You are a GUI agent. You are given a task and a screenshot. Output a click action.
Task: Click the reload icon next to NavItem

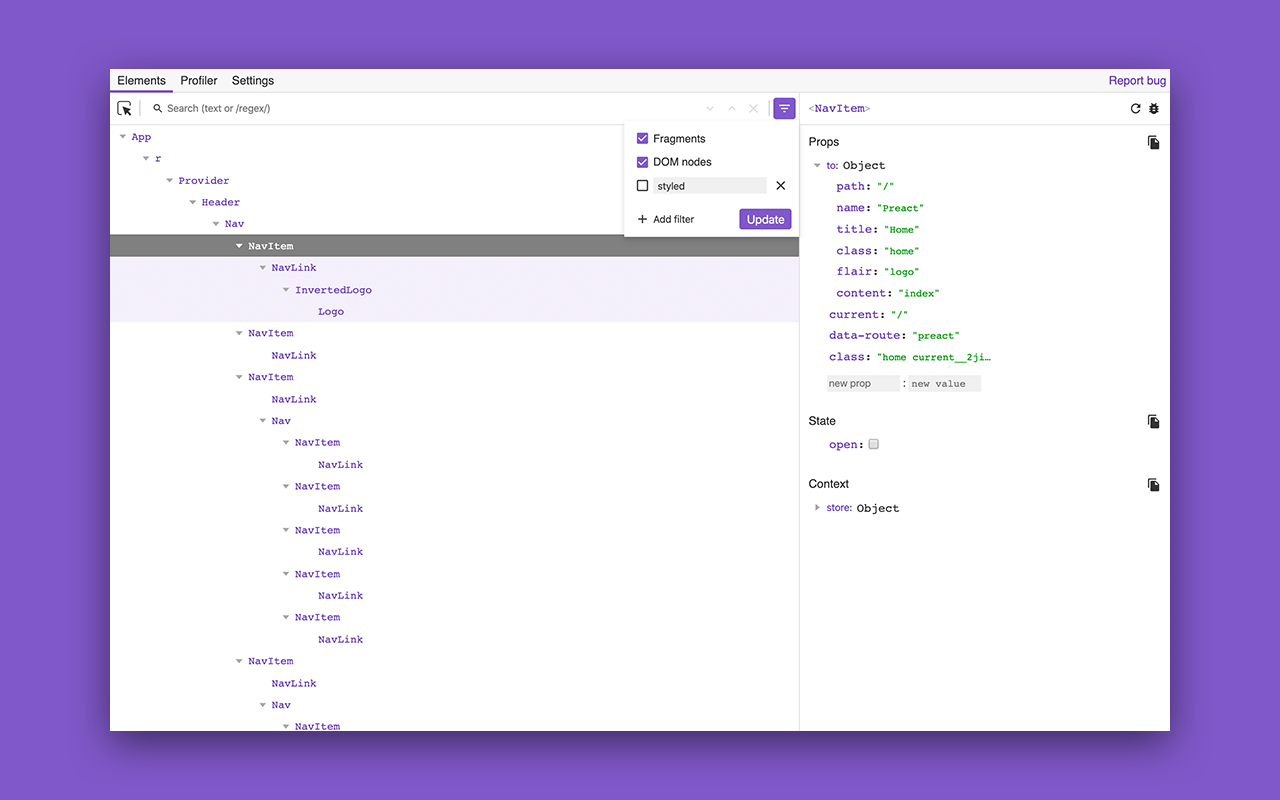click(1135, 108)
